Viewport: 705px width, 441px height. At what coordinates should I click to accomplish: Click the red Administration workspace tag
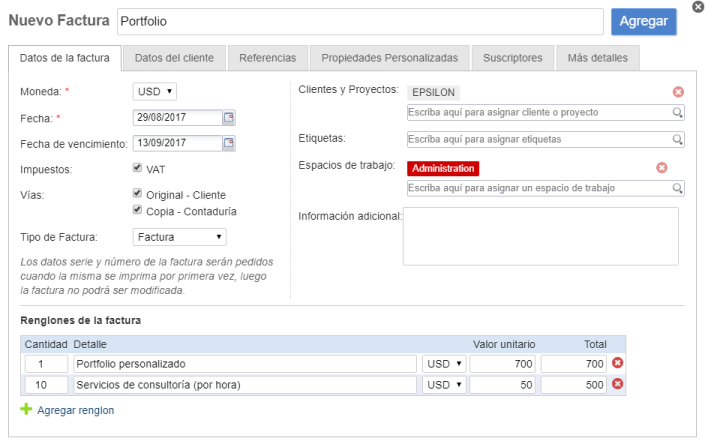click(x=443, y=168)
